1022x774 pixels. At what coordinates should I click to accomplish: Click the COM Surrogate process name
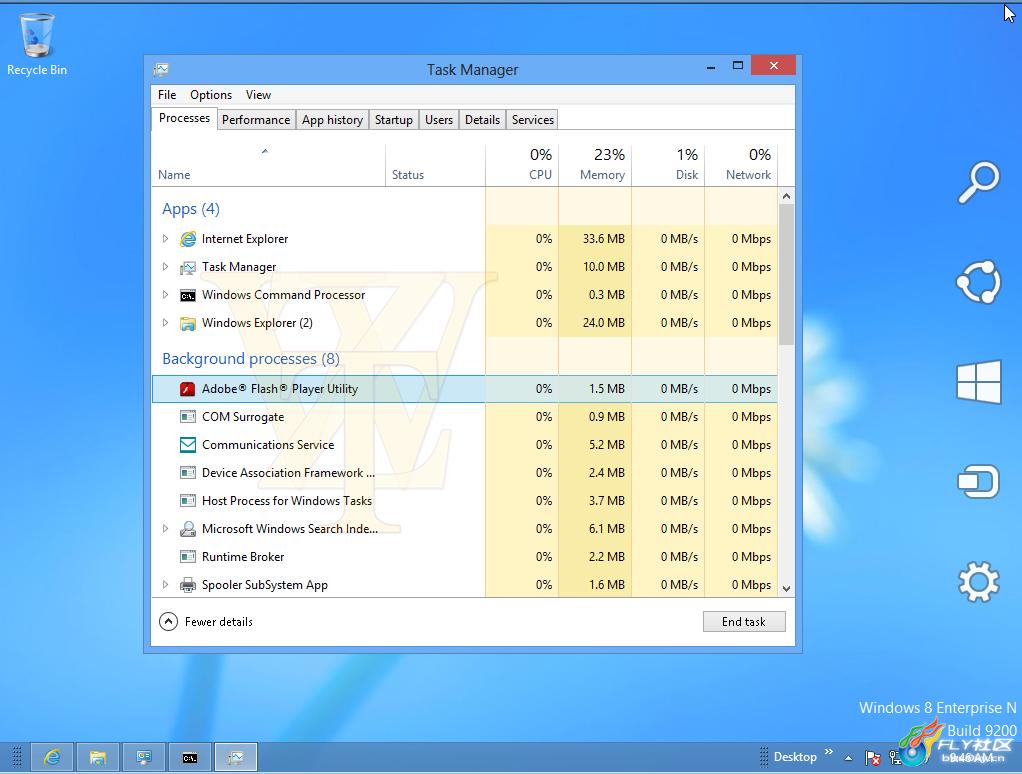pyautogui.click(x=243, y=417)
